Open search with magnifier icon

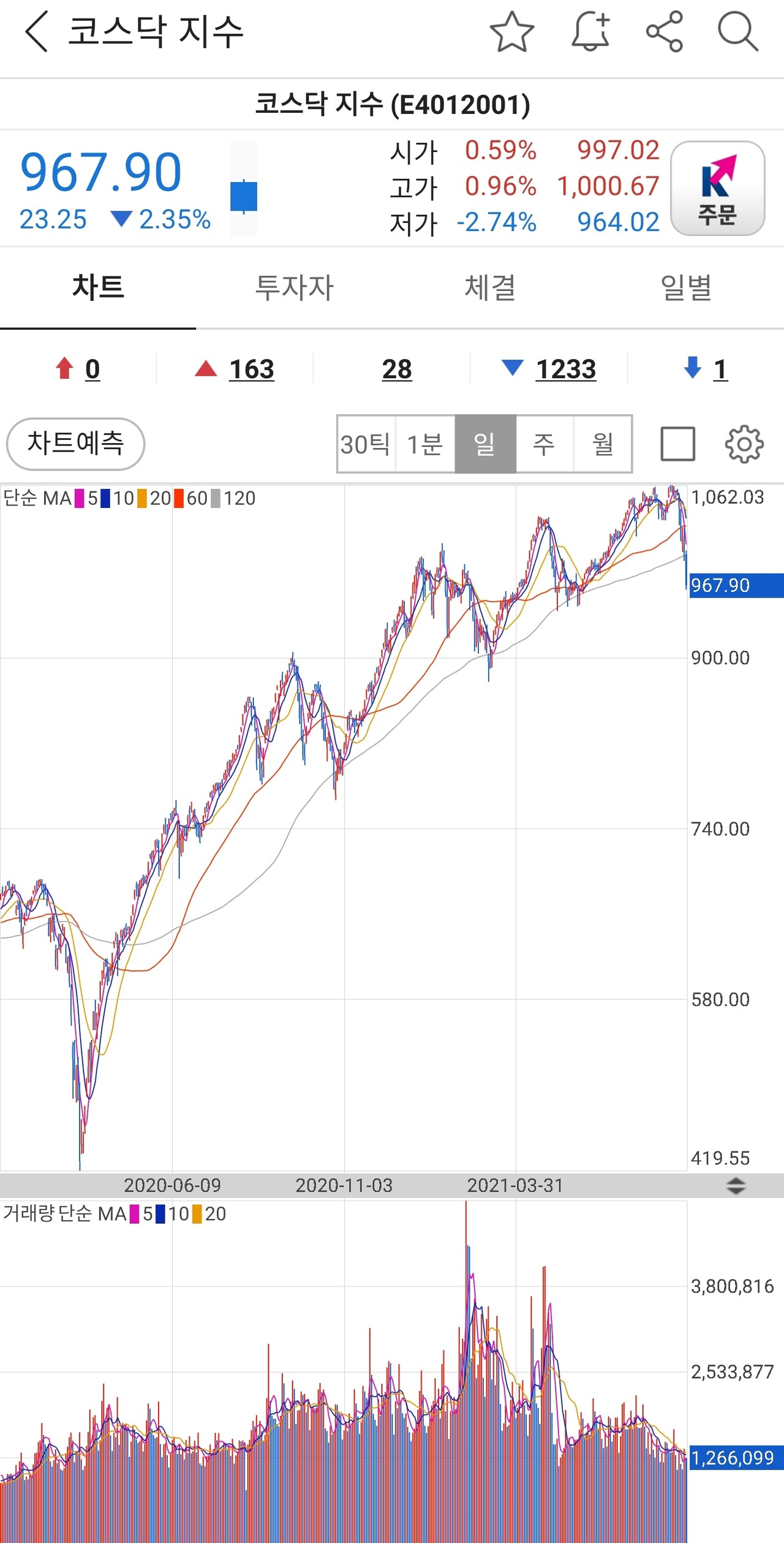(738, 31)
